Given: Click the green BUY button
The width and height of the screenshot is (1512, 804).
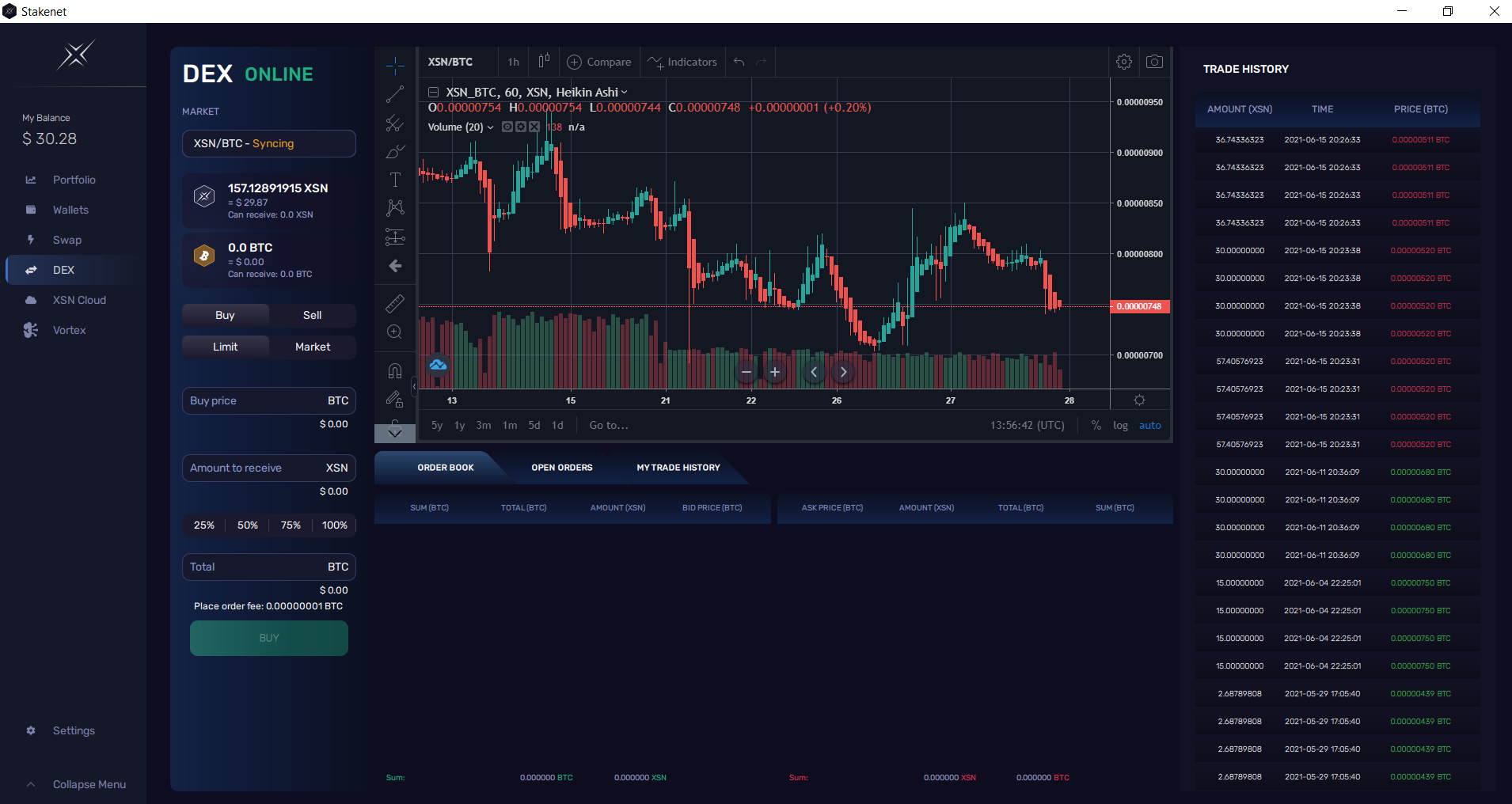Looking at the screenshot, I should (x=269, y=638).
